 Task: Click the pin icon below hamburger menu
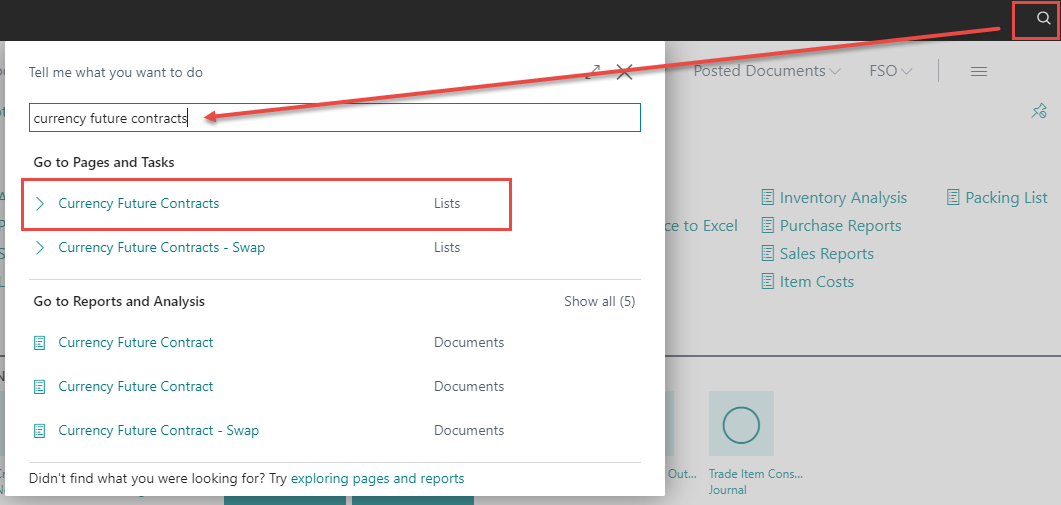coord(1039,111)
